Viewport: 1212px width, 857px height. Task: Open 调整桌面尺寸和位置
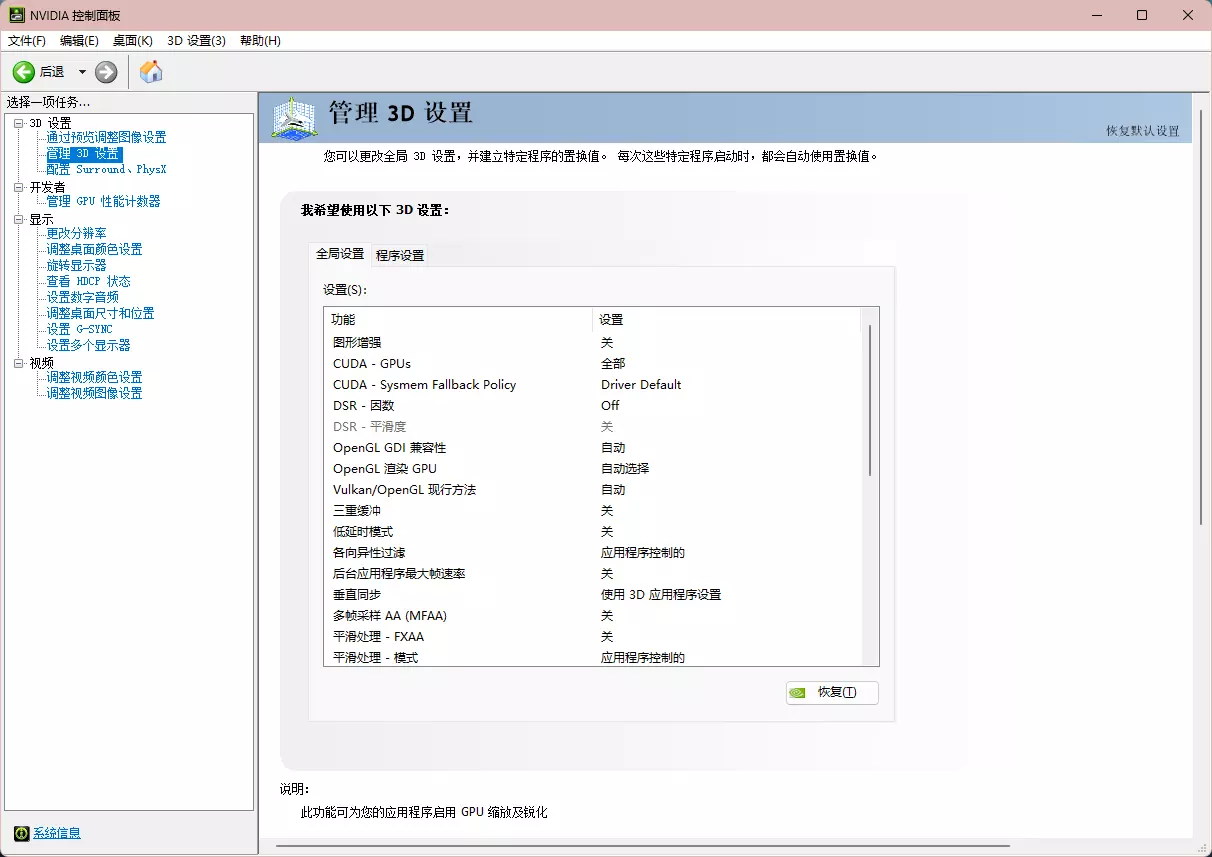(x=100, y=313)
